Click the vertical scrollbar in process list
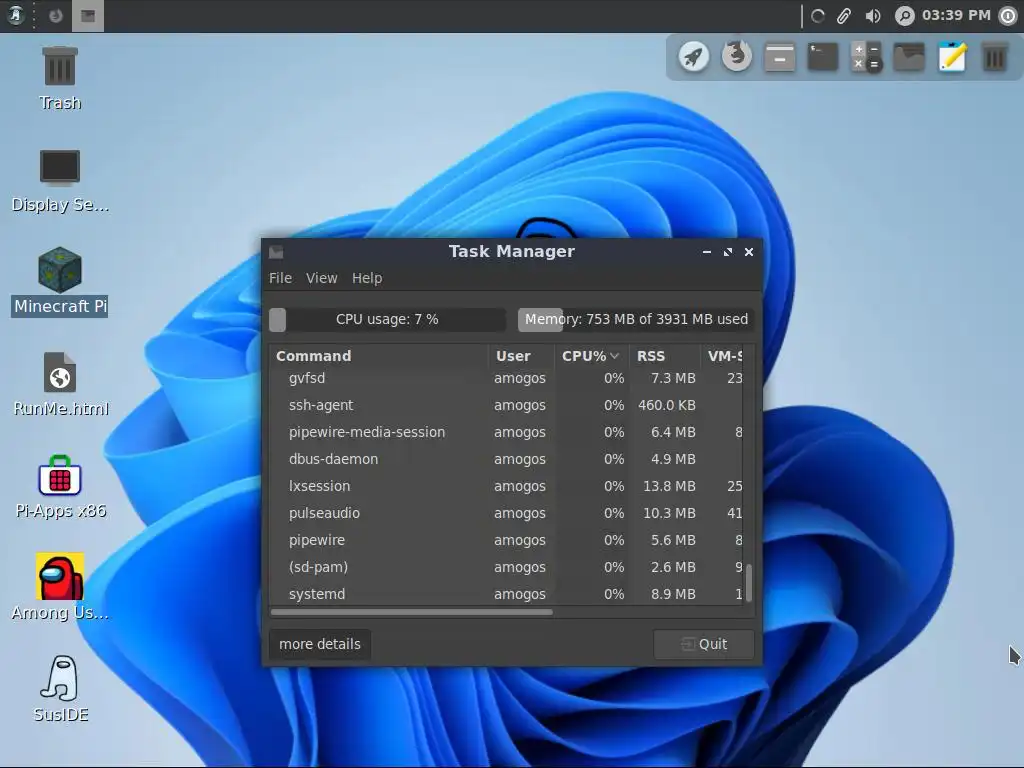 [x=748, y=583]
